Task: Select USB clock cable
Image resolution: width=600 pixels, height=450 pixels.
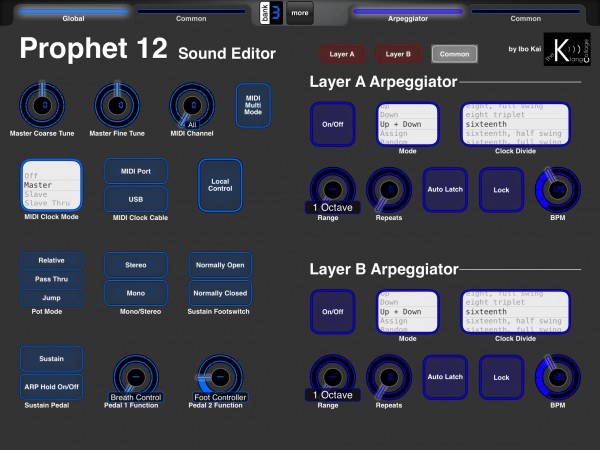Action: tap(136, 199)
